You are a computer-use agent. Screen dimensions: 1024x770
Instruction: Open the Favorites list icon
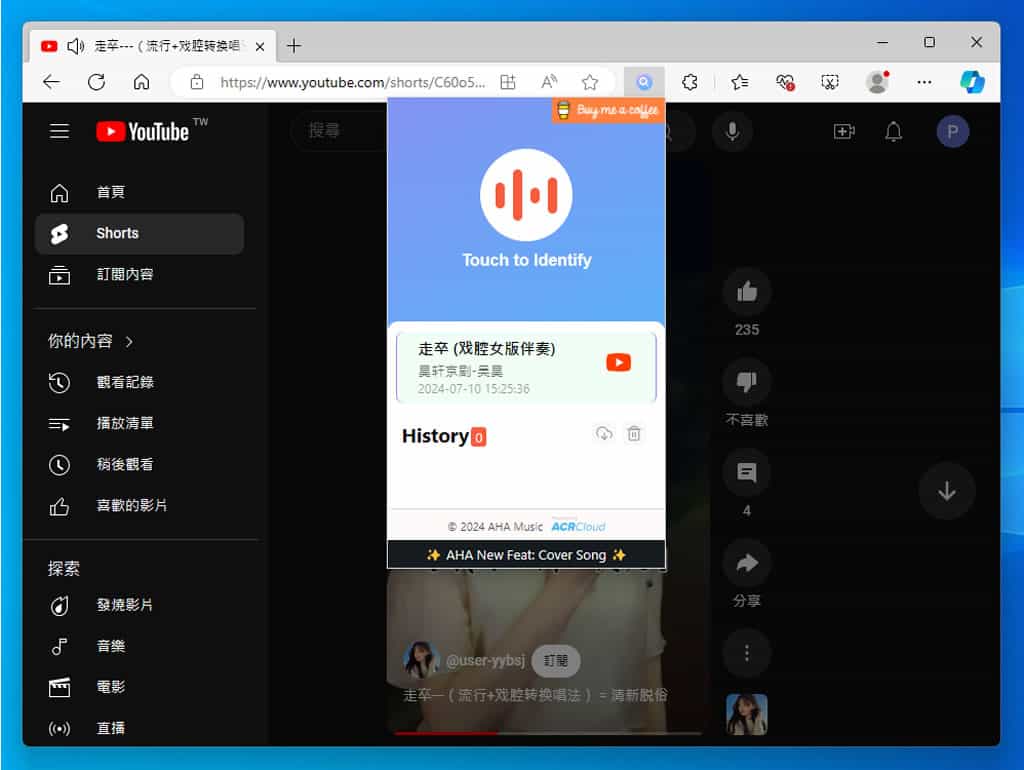(739, 82)
